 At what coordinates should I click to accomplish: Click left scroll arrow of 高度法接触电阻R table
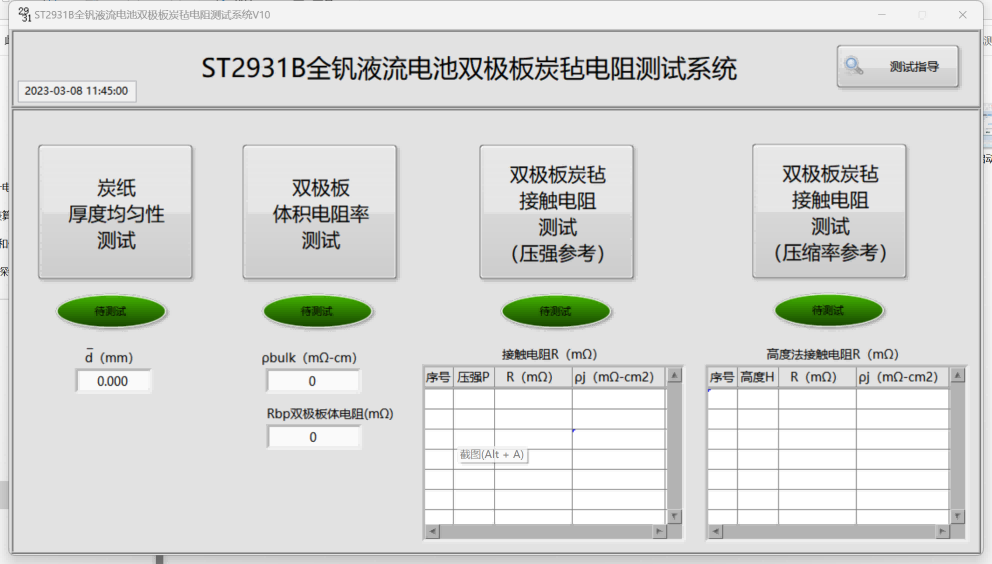point(716,532)
